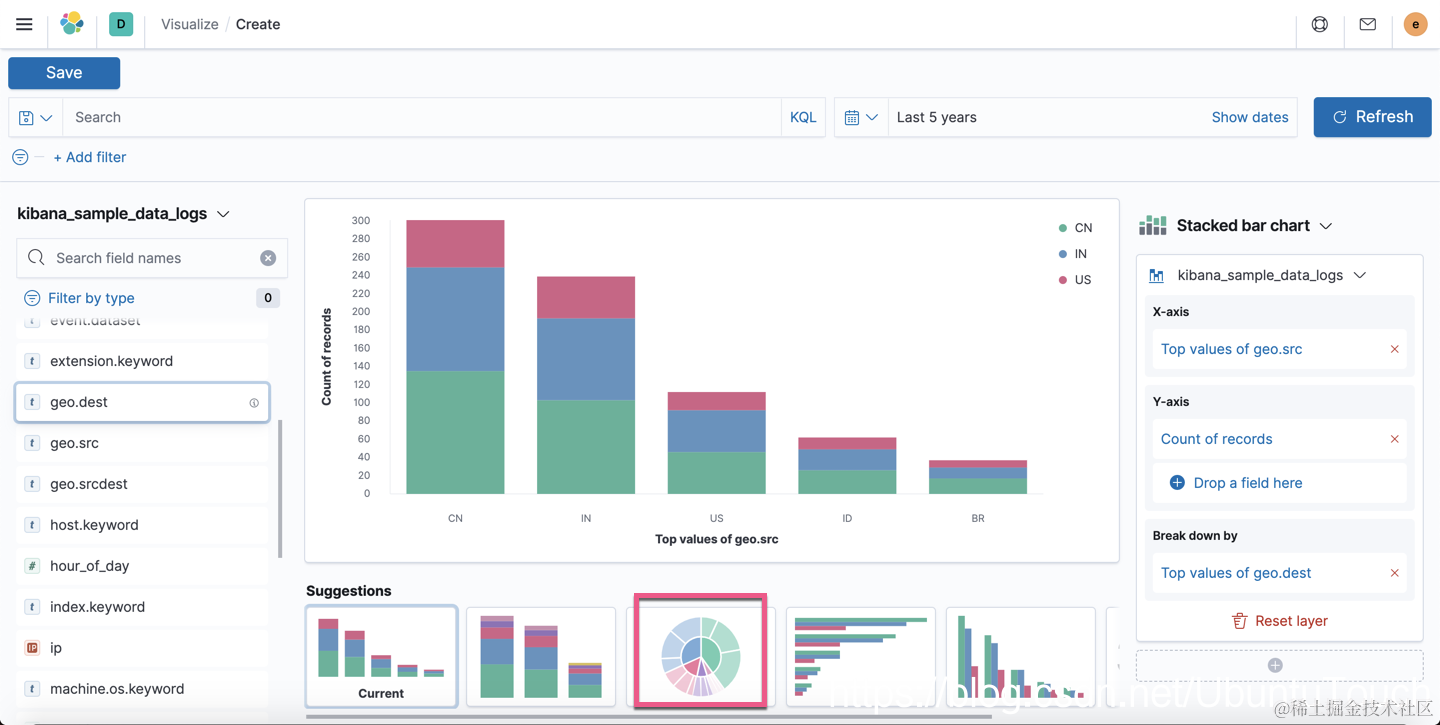Open the D space avatar

point(121,24)
